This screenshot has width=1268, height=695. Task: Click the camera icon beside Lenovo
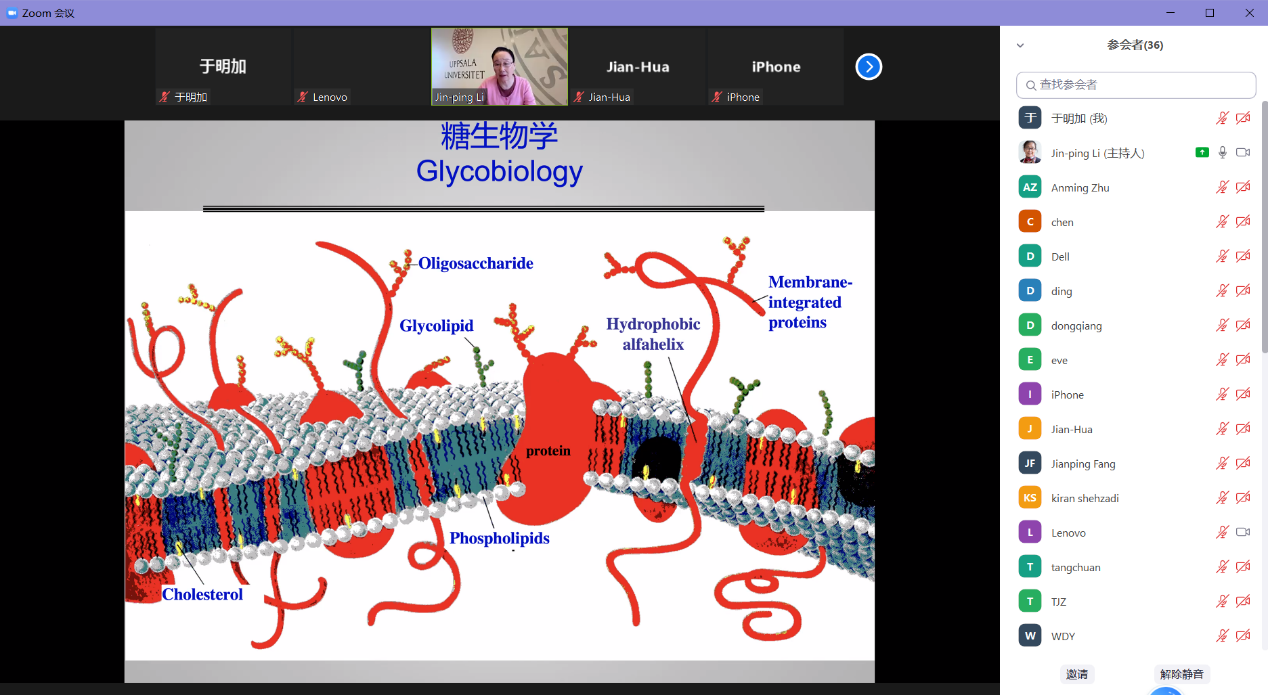click(1243, 532)
